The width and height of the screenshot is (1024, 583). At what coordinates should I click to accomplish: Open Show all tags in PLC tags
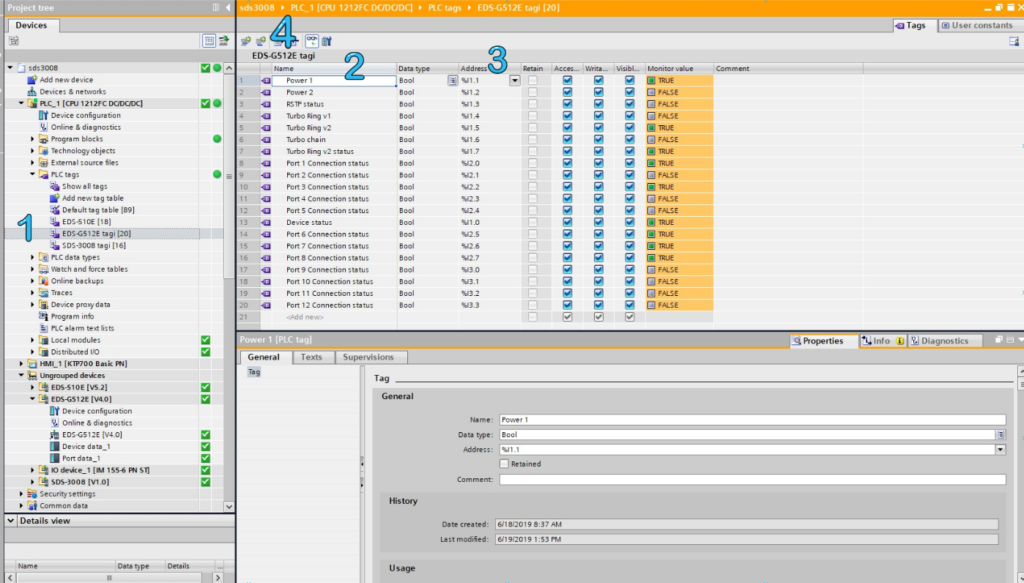click(x=85, y=186)
